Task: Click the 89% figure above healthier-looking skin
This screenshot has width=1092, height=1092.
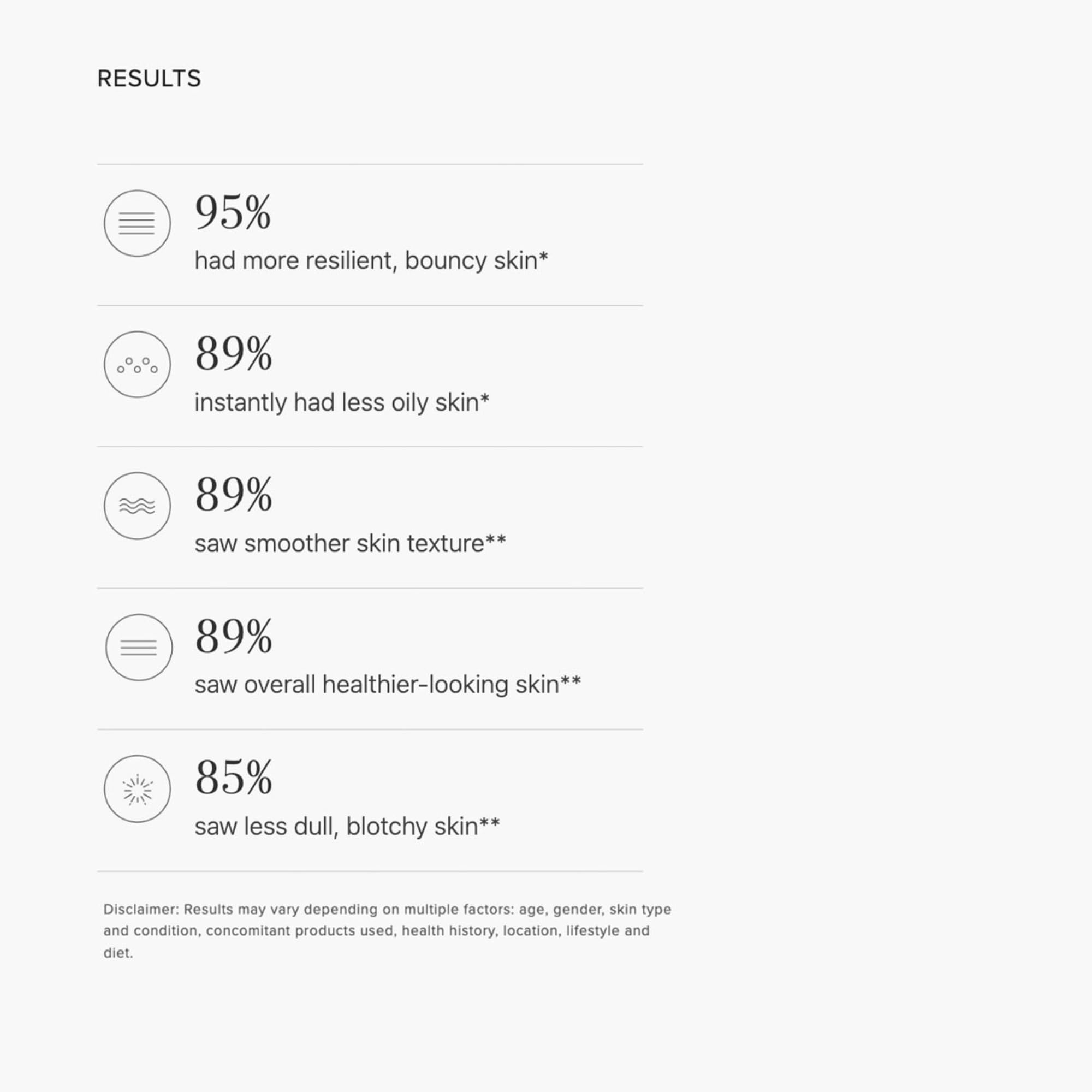Action: 234,637
